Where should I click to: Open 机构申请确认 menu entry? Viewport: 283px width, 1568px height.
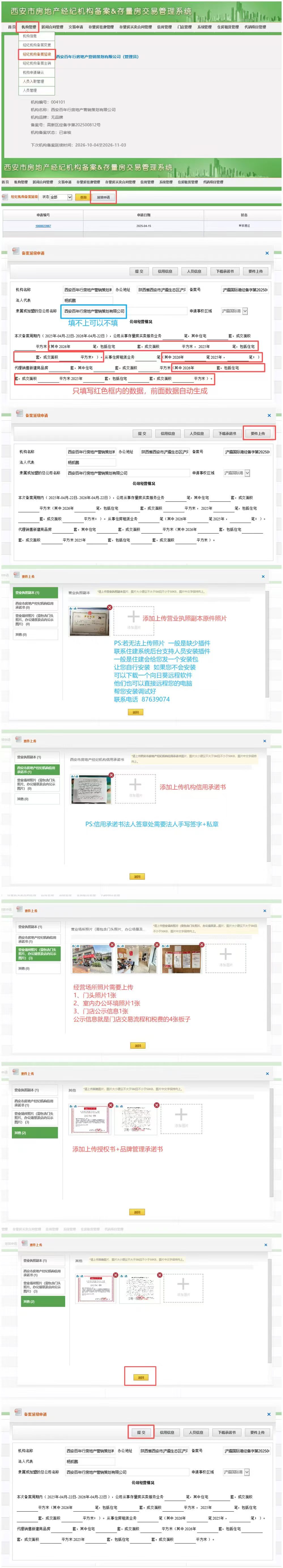click(33, 72)
